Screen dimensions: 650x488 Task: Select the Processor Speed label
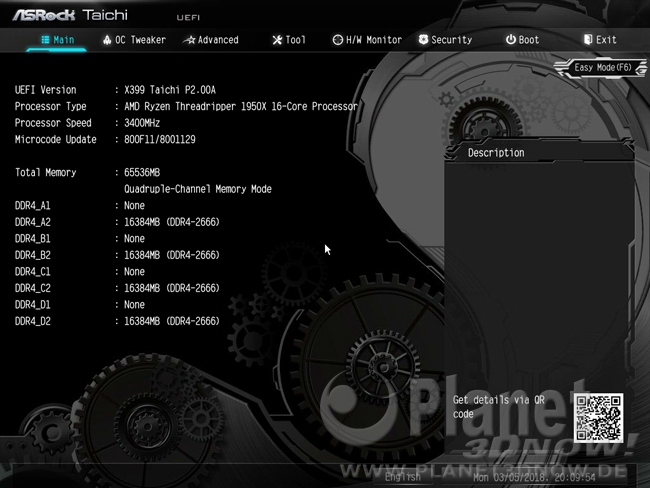pos(53,123)
